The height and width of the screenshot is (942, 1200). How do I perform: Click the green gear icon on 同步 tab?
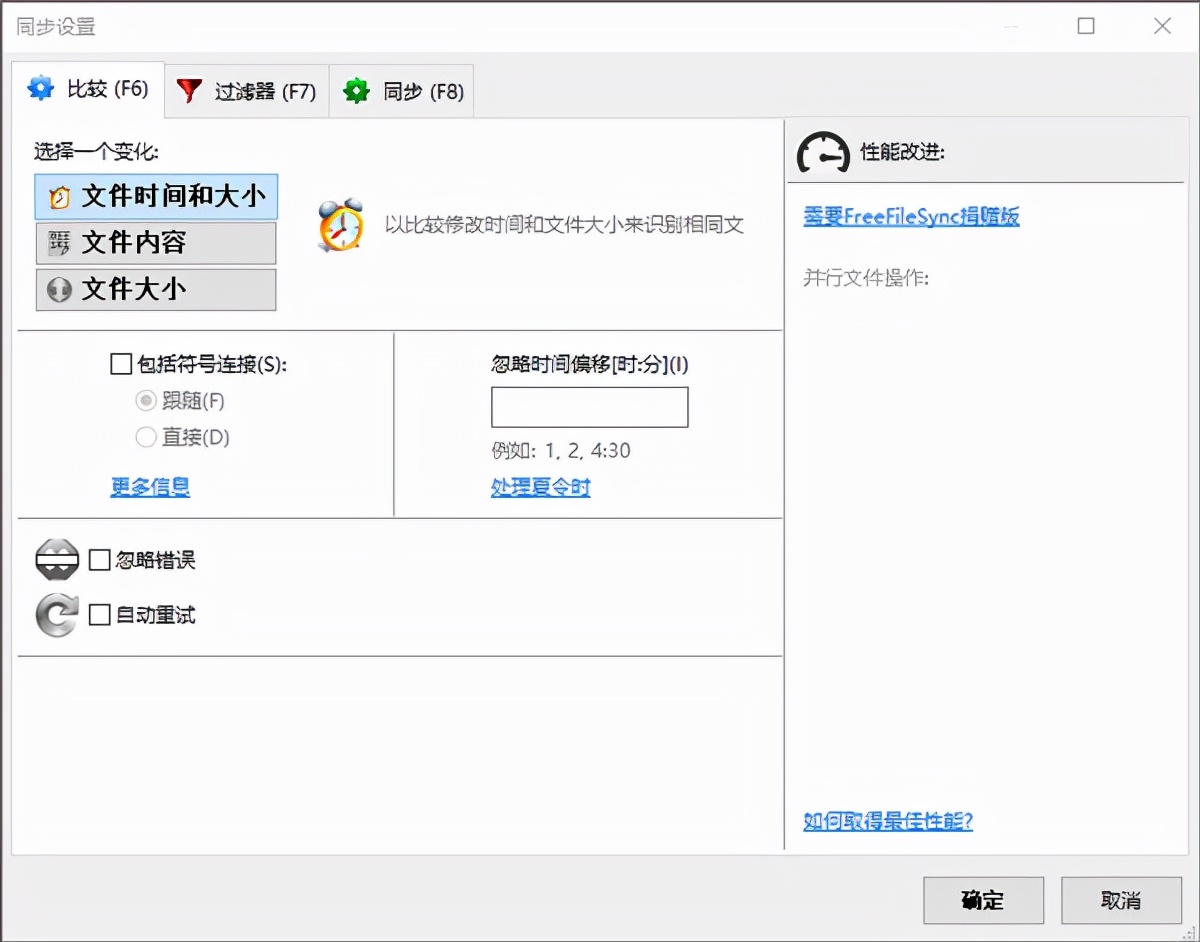coord(356,91)
